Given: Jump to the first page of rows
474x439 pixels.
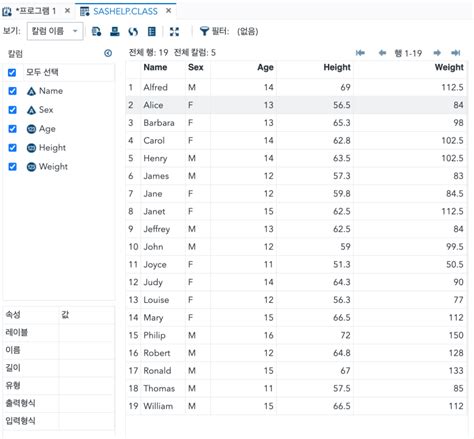Looking at the screenshot, I should (x=360, y=53).
